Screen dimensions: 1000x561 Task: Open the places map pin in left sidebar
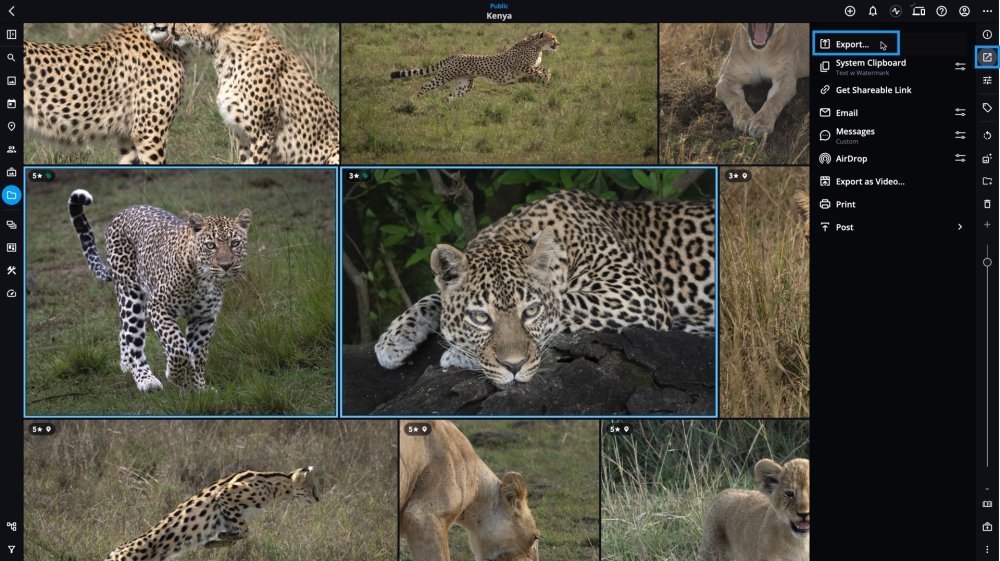click(x=11, y=126)
